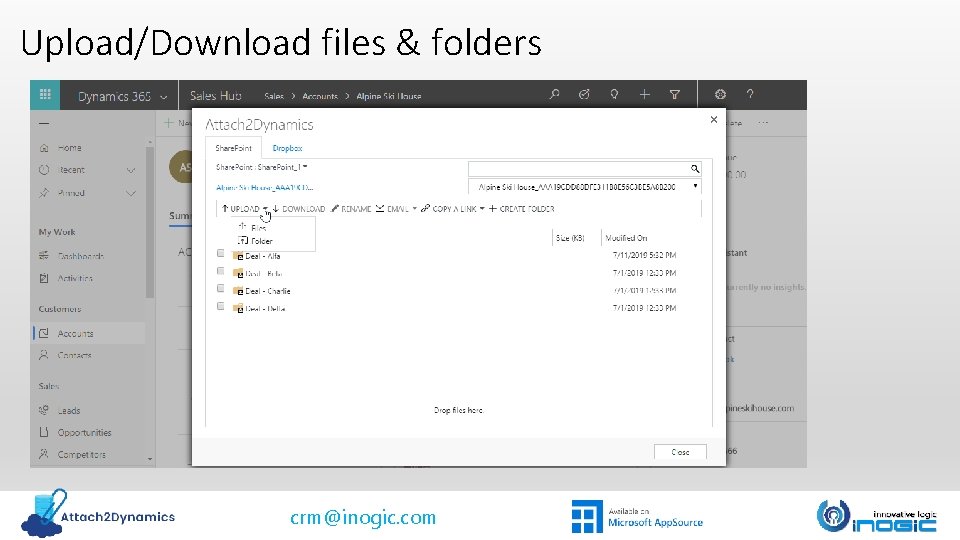The image size is (960, 540).
Task: Go to Accounts in the breadcrumb
Action: [320, 96]
